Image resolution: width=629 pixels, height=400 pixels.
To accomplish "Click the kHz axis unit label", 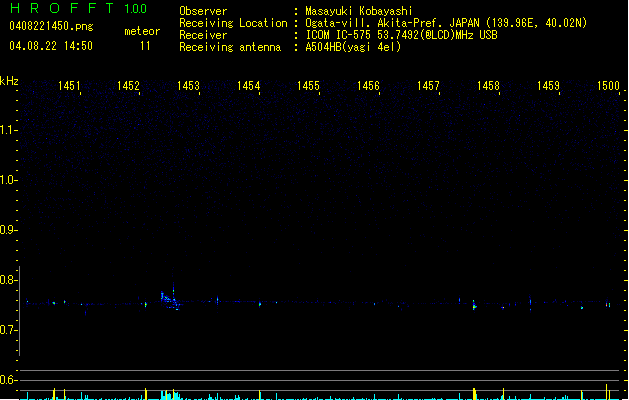I will coord(9,81).
